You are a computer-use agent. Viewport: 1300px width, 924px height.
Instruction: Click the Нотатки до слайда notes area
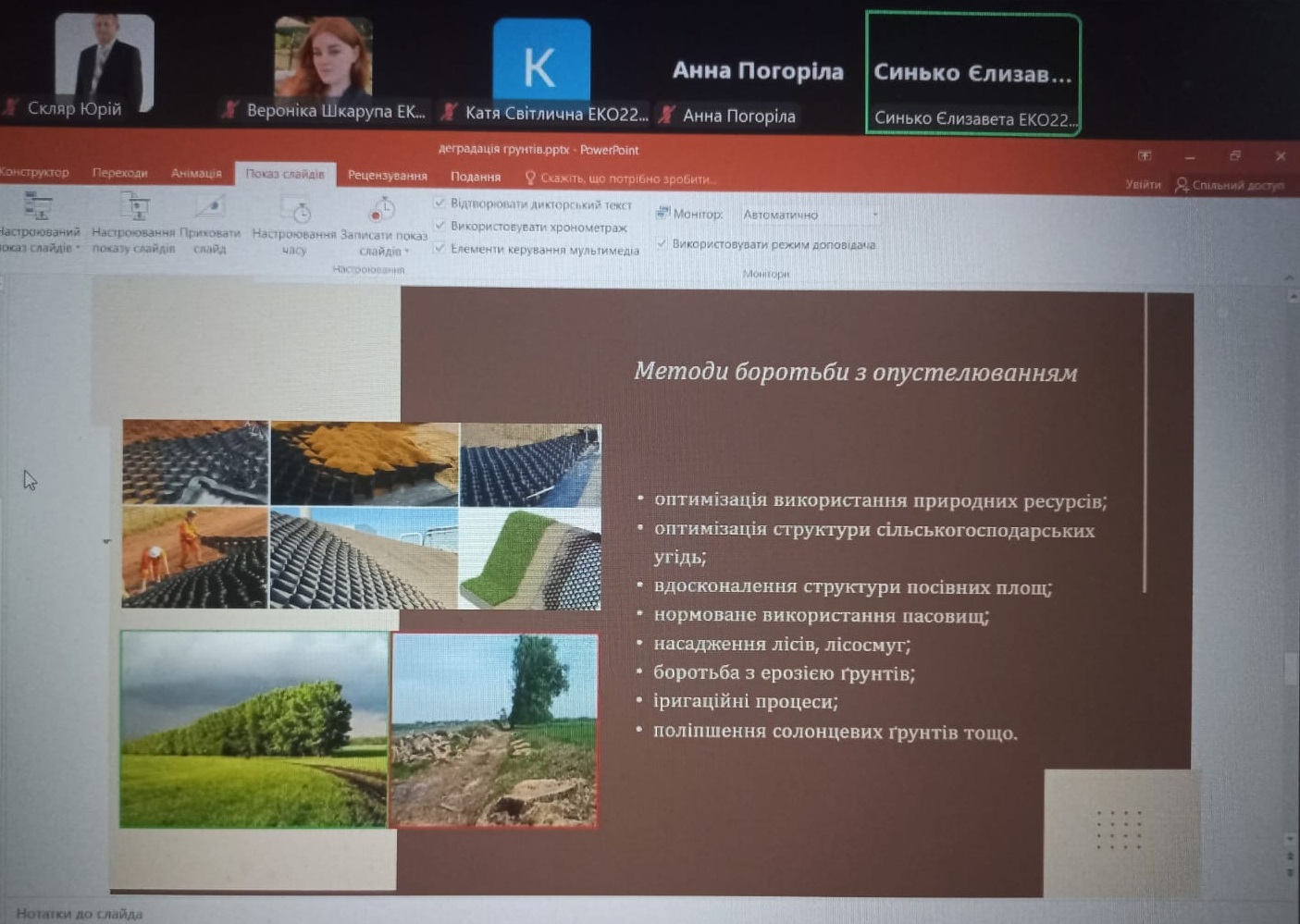80,913
